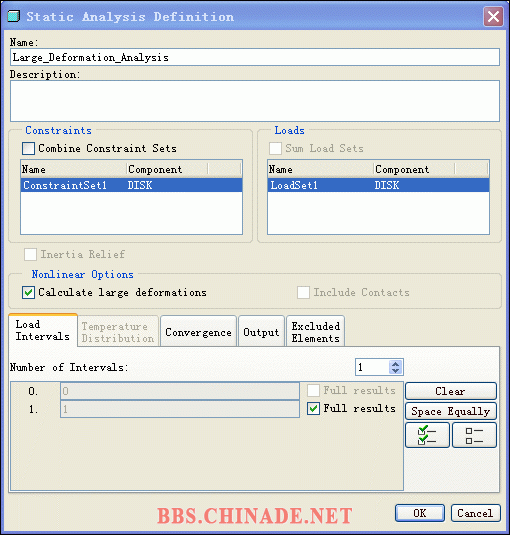Close the Static Analysis Definition dialog
Viewport: 510px width, 535px height.
(x=493, y=16)
